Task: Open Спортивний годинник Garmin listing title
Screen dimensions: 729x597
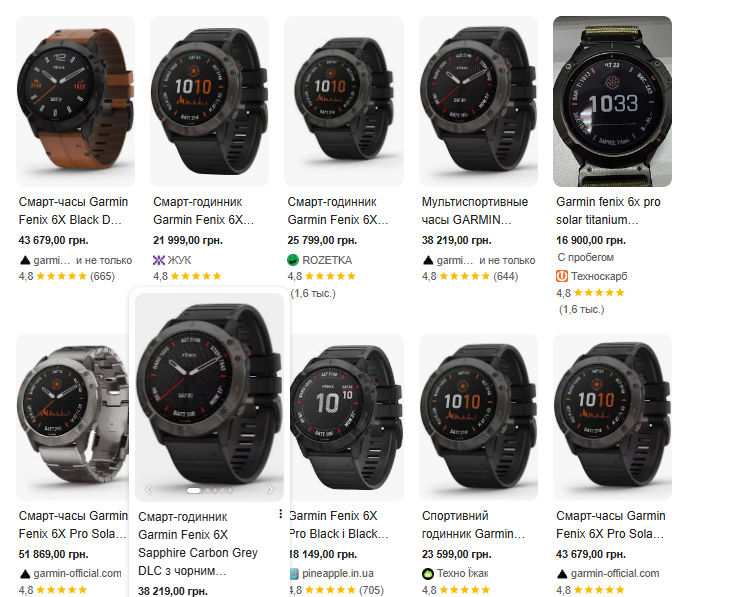Action: click(473, 524)
